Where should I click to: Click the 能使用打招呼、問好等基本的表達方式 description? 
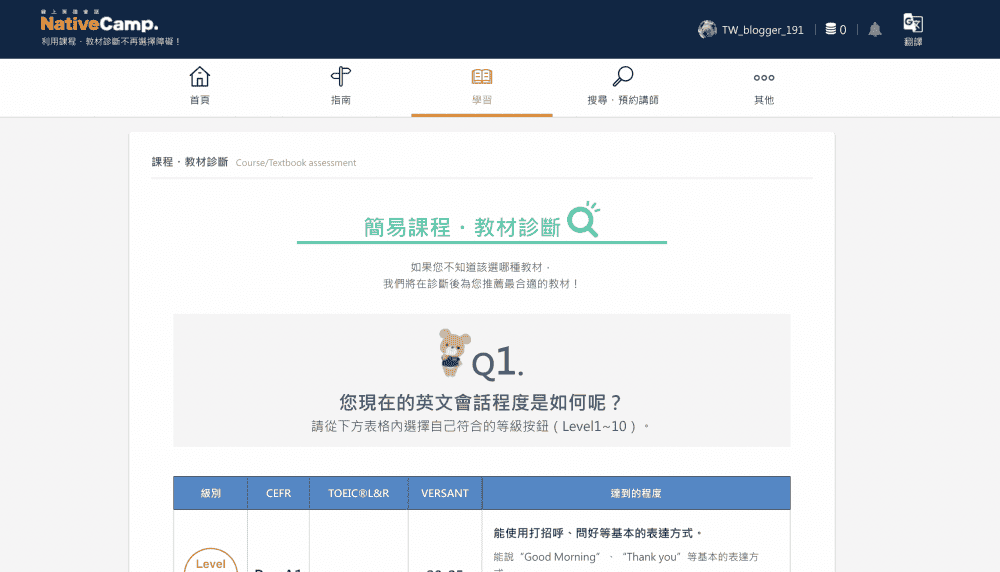(598, 533)
